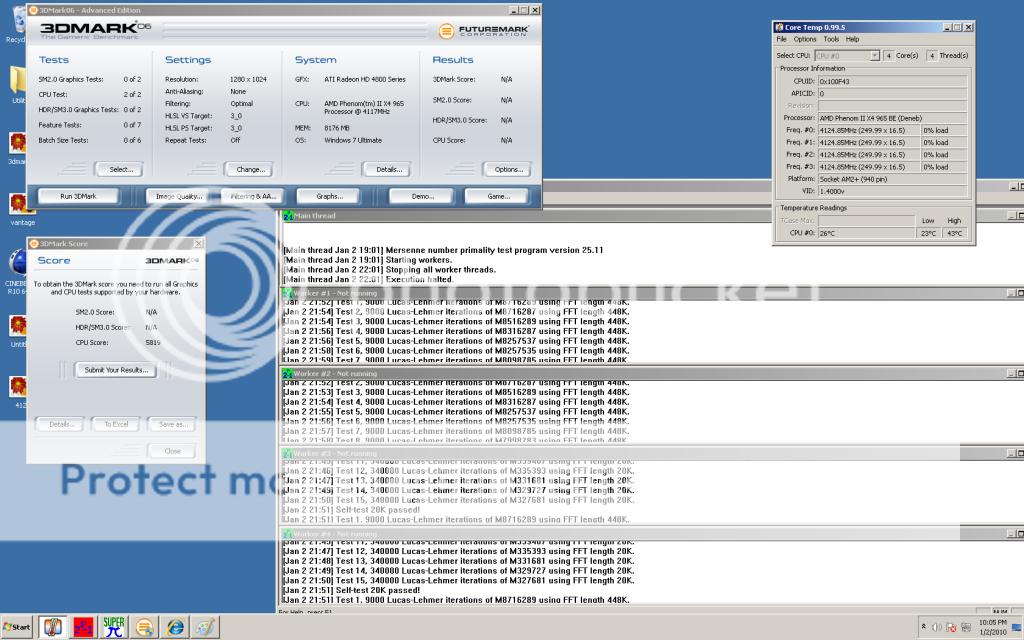This screenshot has height=640, width=1024.
Task: Click the volume icon in the system tray
Action: 938,627
